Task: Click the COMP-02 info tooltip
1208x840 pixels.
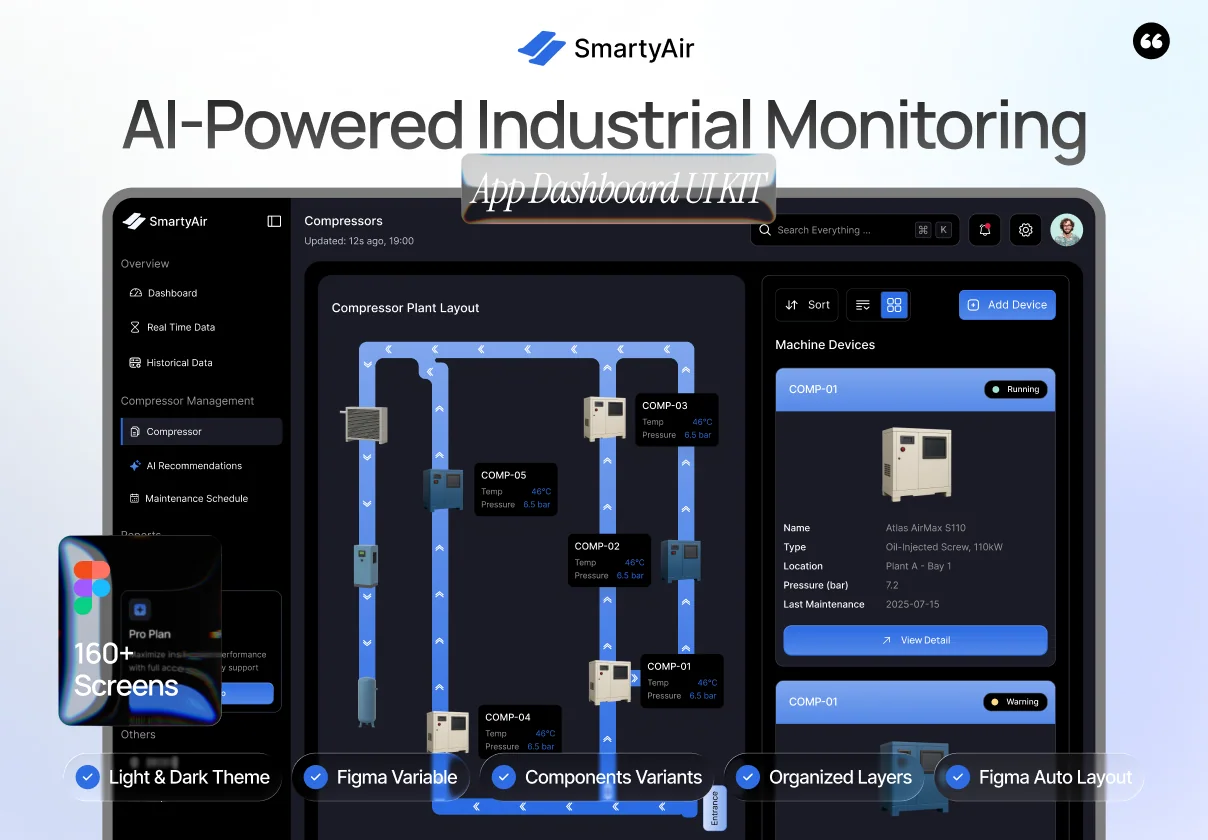Action: (x=610, y=560)
